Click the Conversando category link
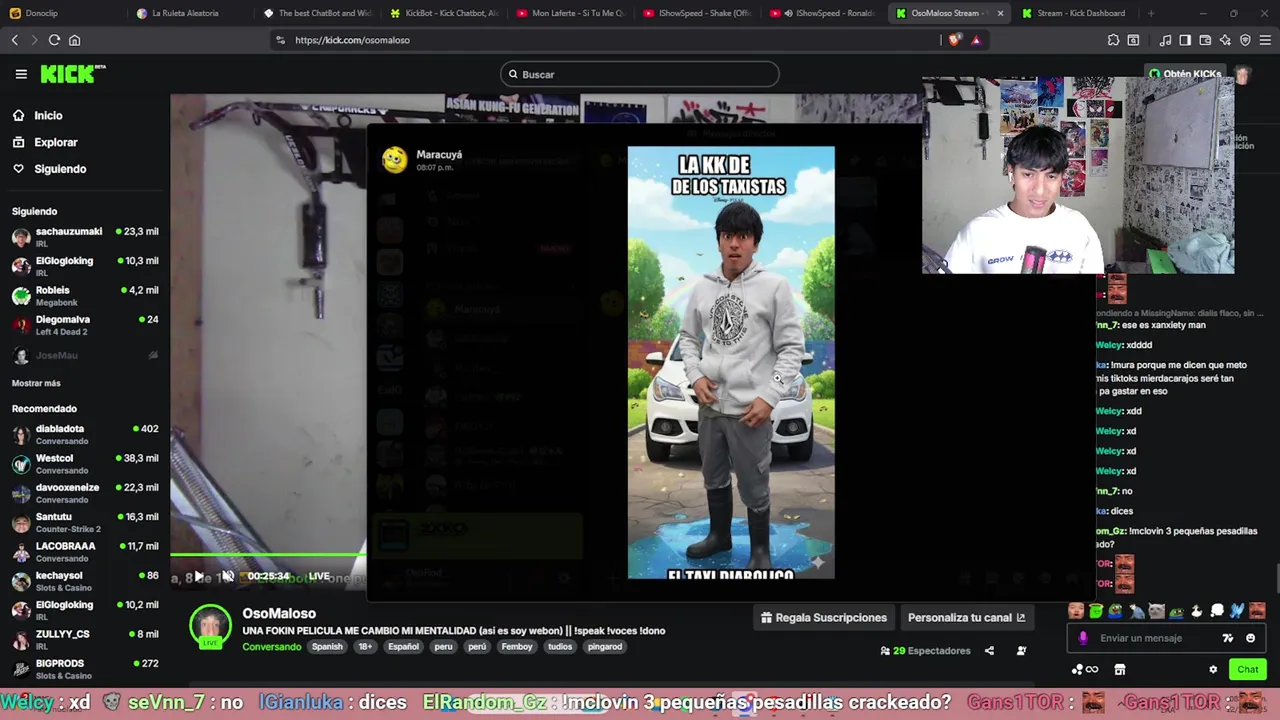1280x720 pixels. coord(271,647)
